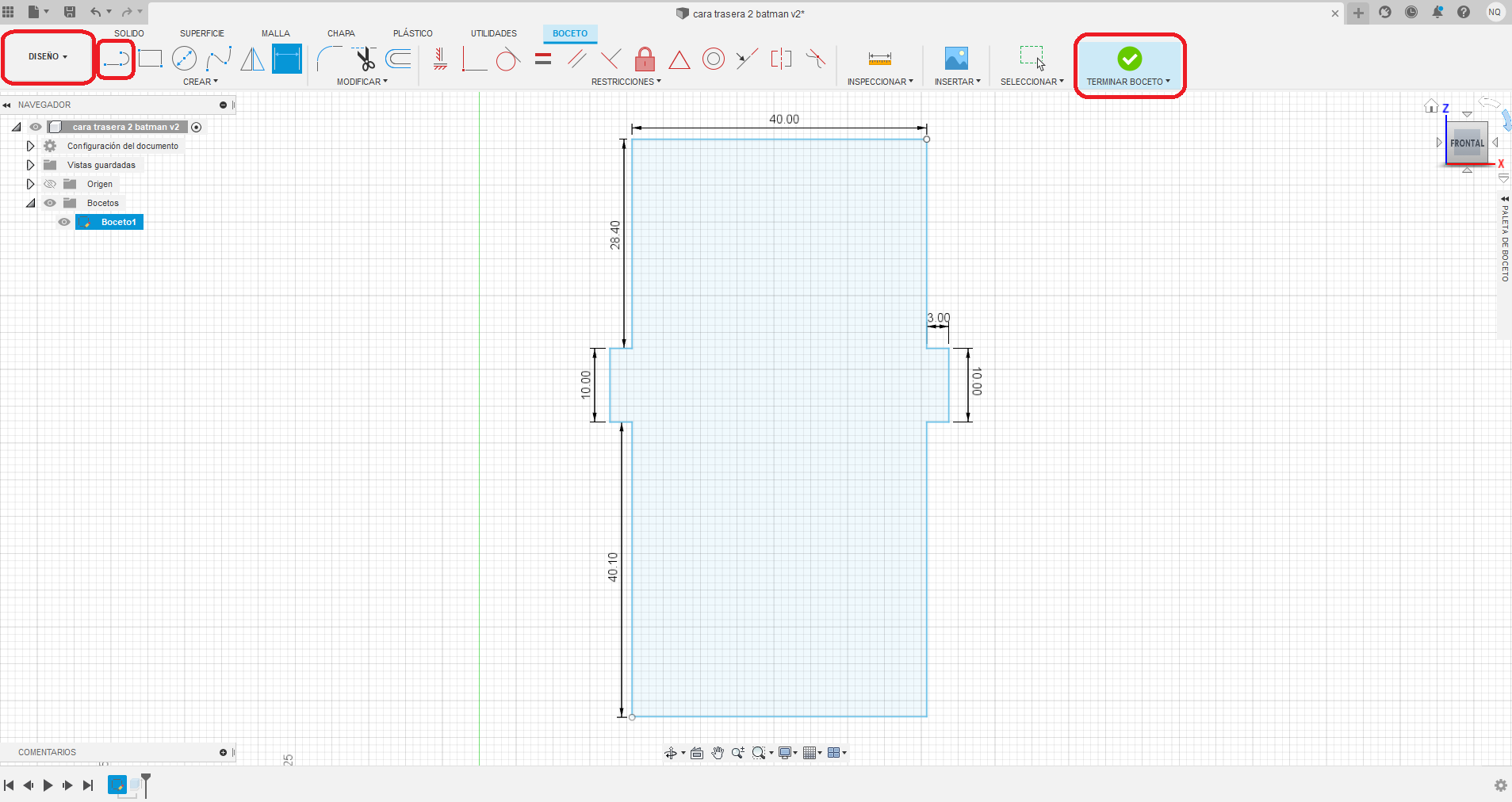Viewport: 1512px width, 802px height.
Task: Open the data panel grid icon
Action: pyautogui.click(x=9, y=12)
